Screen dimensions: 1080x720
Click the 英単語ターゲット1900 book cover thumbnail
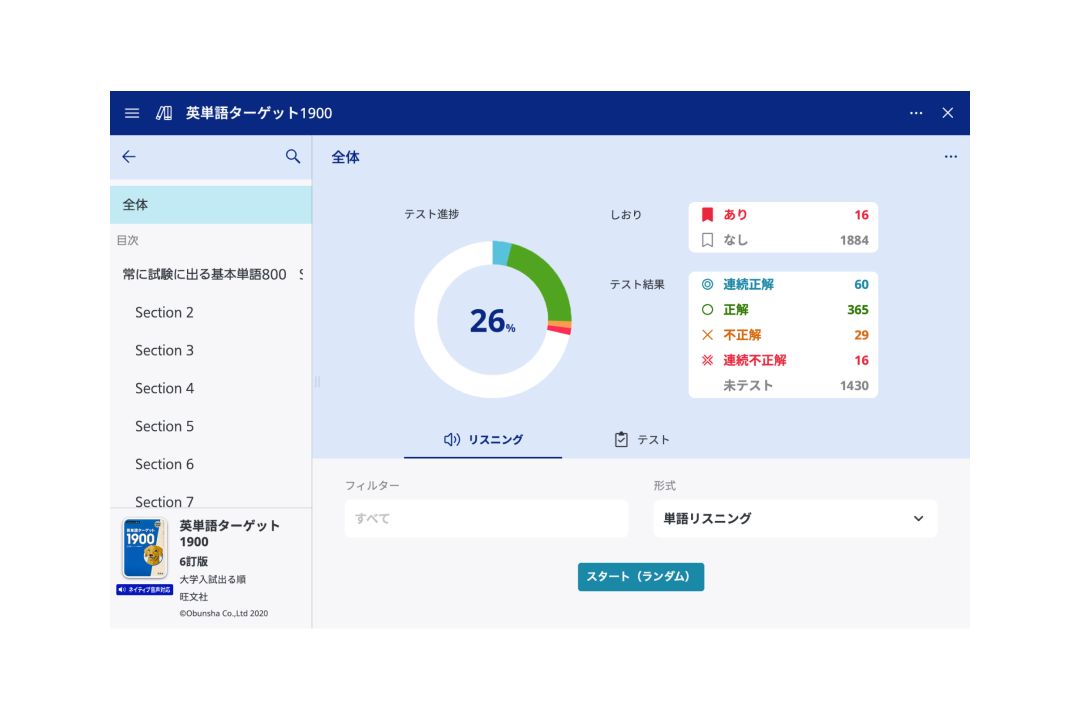[x=145, y=548]
